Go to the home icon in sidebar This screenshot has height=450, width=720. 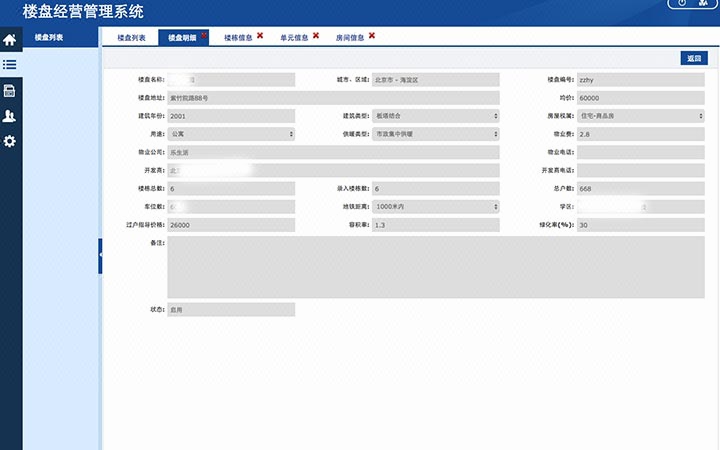(x=10, y=40)
